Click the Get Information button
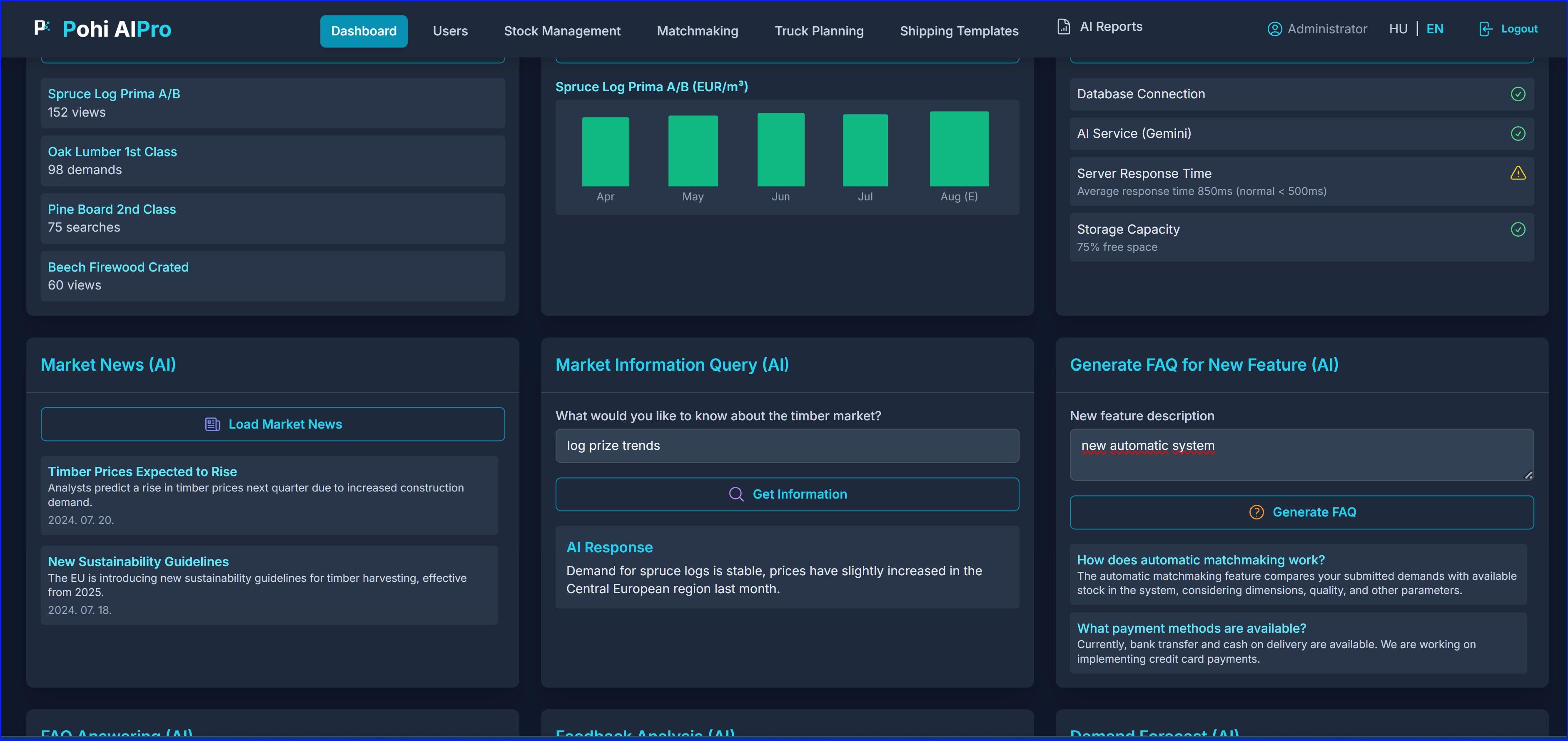 tap(787, 494)
